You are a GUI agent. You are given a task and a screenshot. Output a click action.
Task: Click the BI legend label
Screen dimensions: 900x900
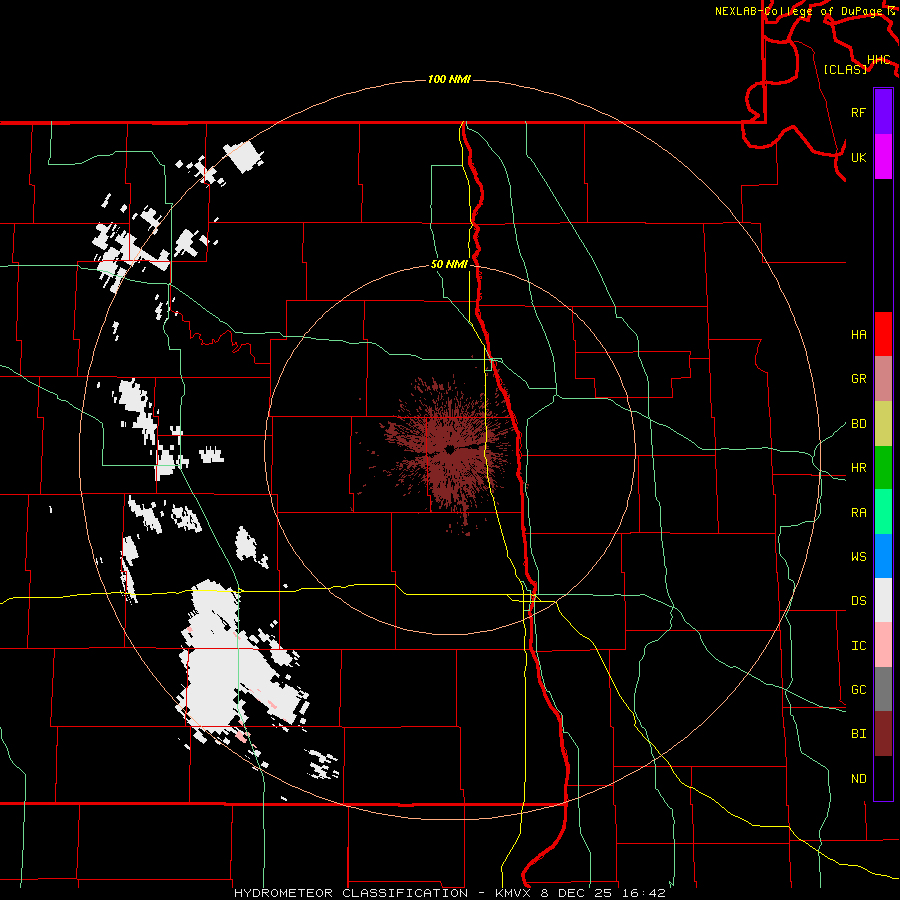tap(858, 734)
